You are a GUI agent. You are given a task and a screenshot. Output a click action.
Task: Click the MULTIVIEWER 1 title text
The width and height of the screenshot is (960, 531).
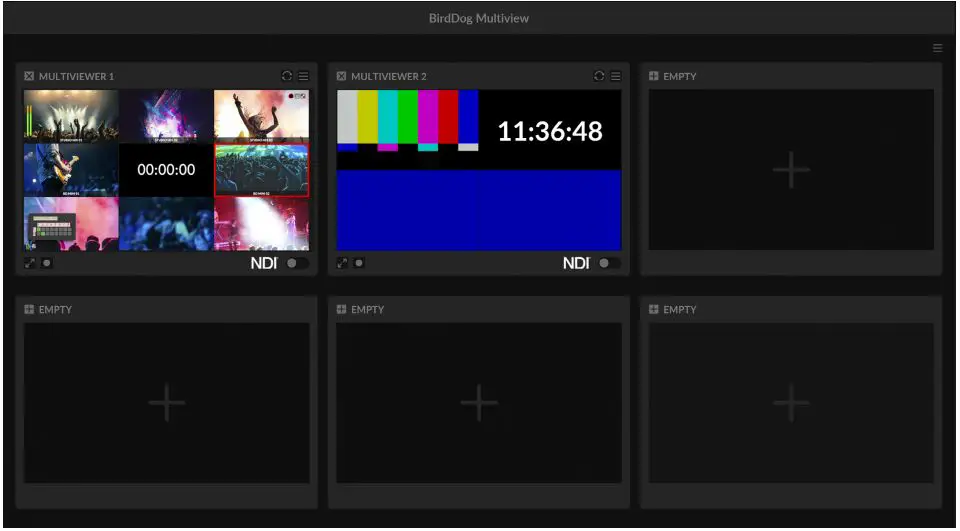[x=77, y=77]
